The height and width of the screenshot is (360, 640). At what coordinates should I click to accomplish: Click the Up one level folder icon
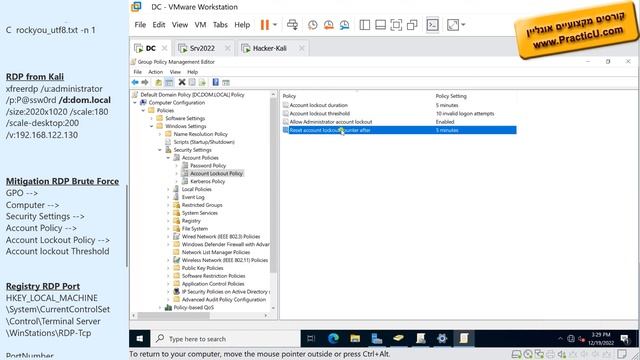159,82
